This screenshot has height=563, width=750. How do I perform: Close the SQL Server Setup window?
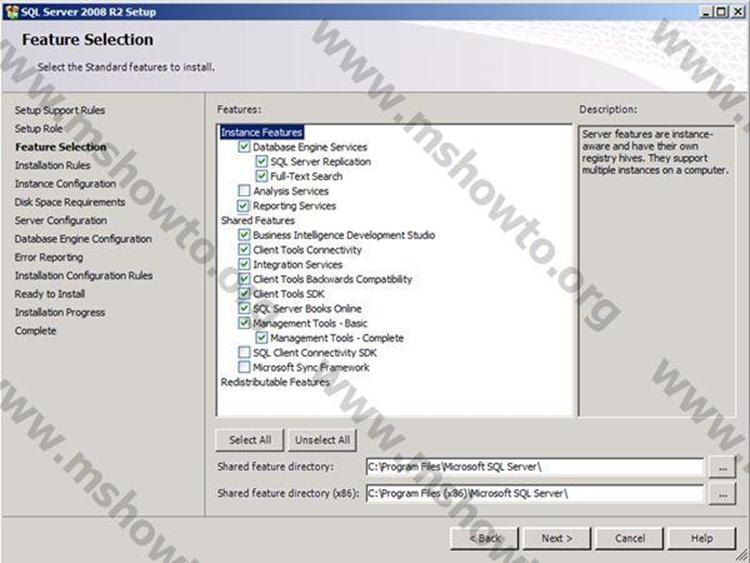(737, 12)
